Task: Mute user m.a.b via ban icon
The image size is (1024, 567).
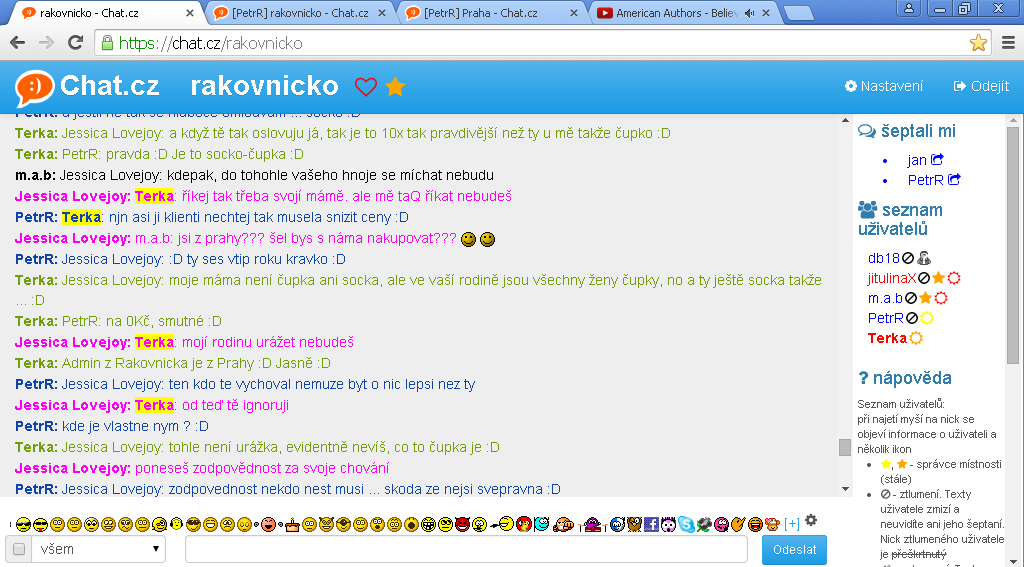Action: (x=910, y=299)
